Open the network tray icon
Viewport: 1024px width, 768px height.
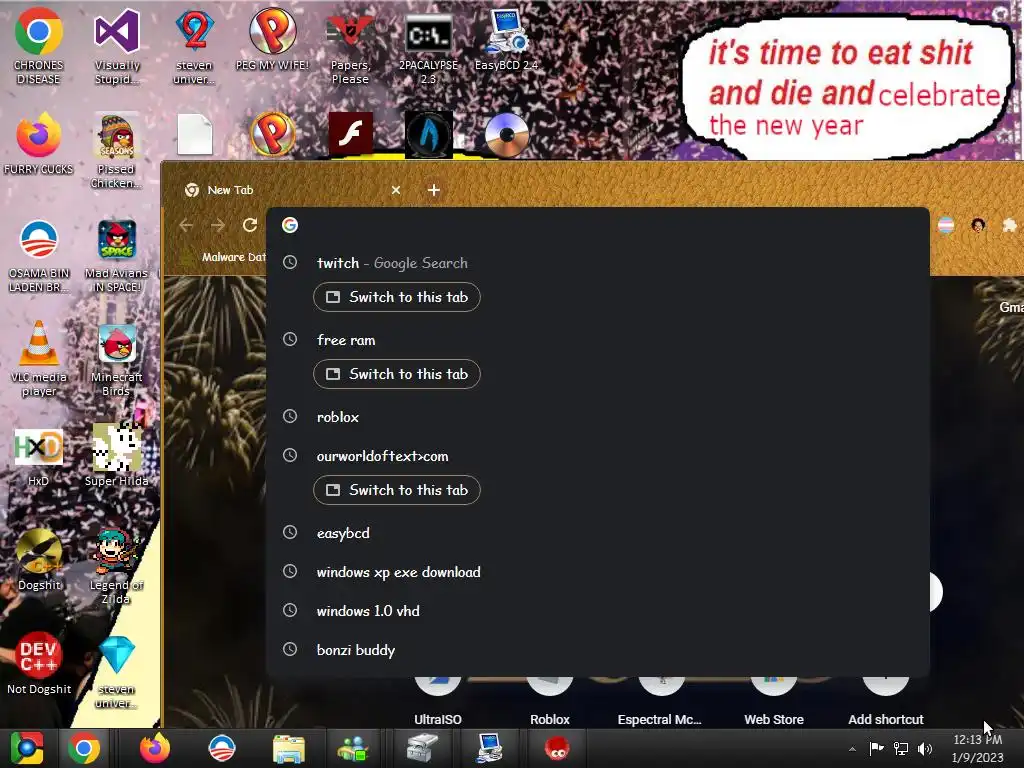click(901, 748)
